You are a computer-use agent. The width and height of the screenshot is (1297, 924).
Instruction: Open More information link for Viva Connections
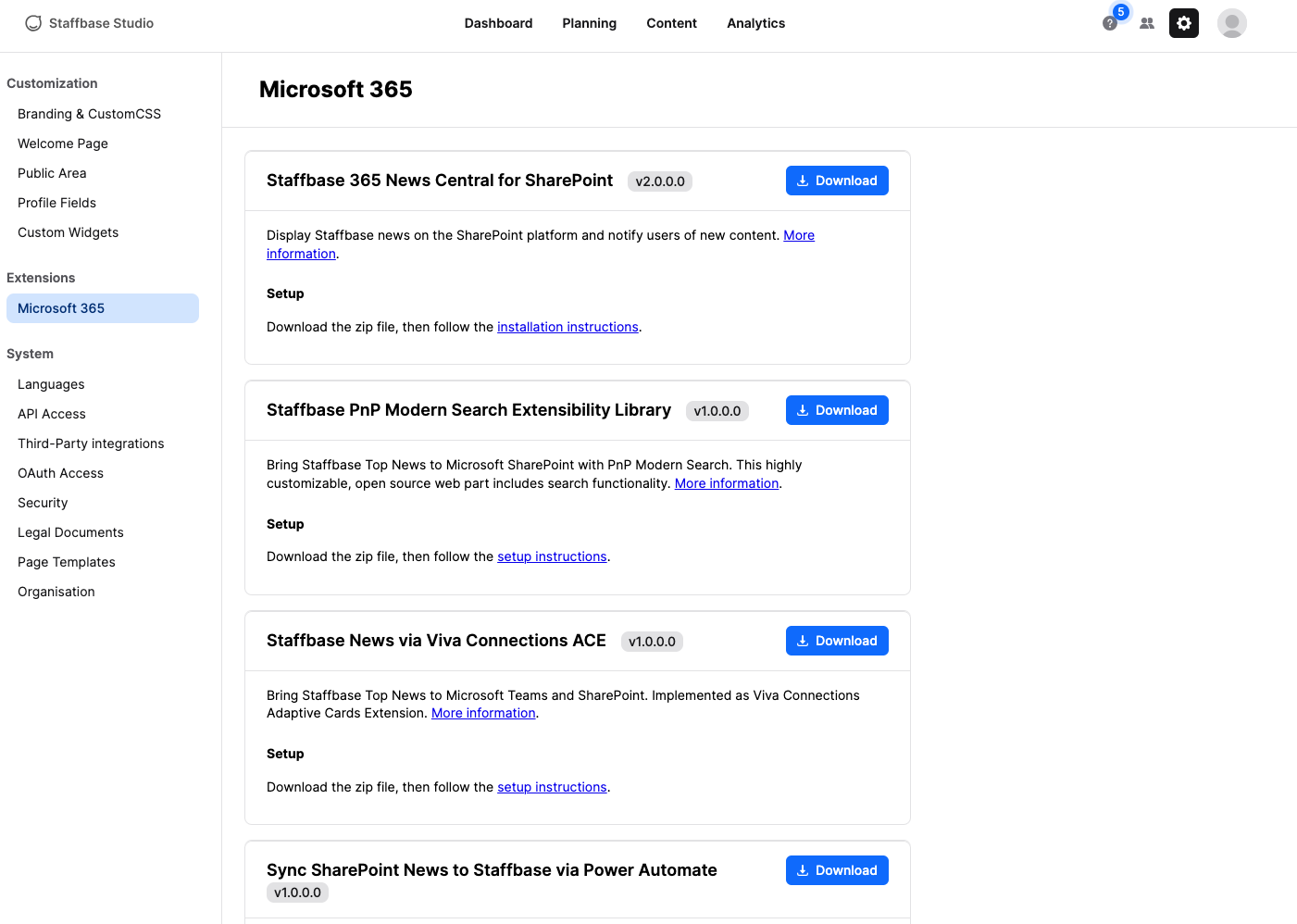point(483,713)
